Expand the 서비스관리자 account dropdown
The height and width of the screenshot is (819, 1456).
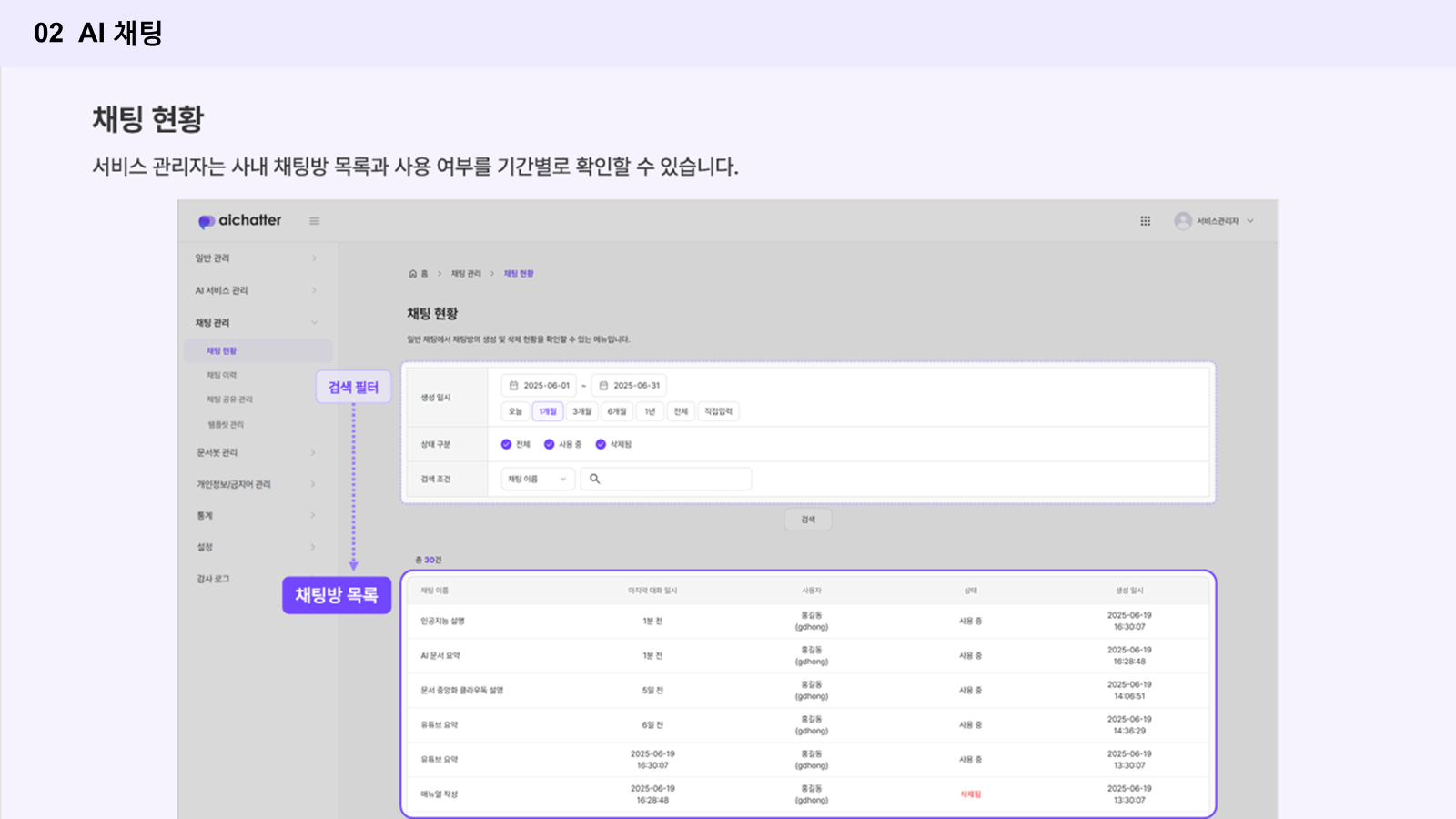coord(1250,221)
